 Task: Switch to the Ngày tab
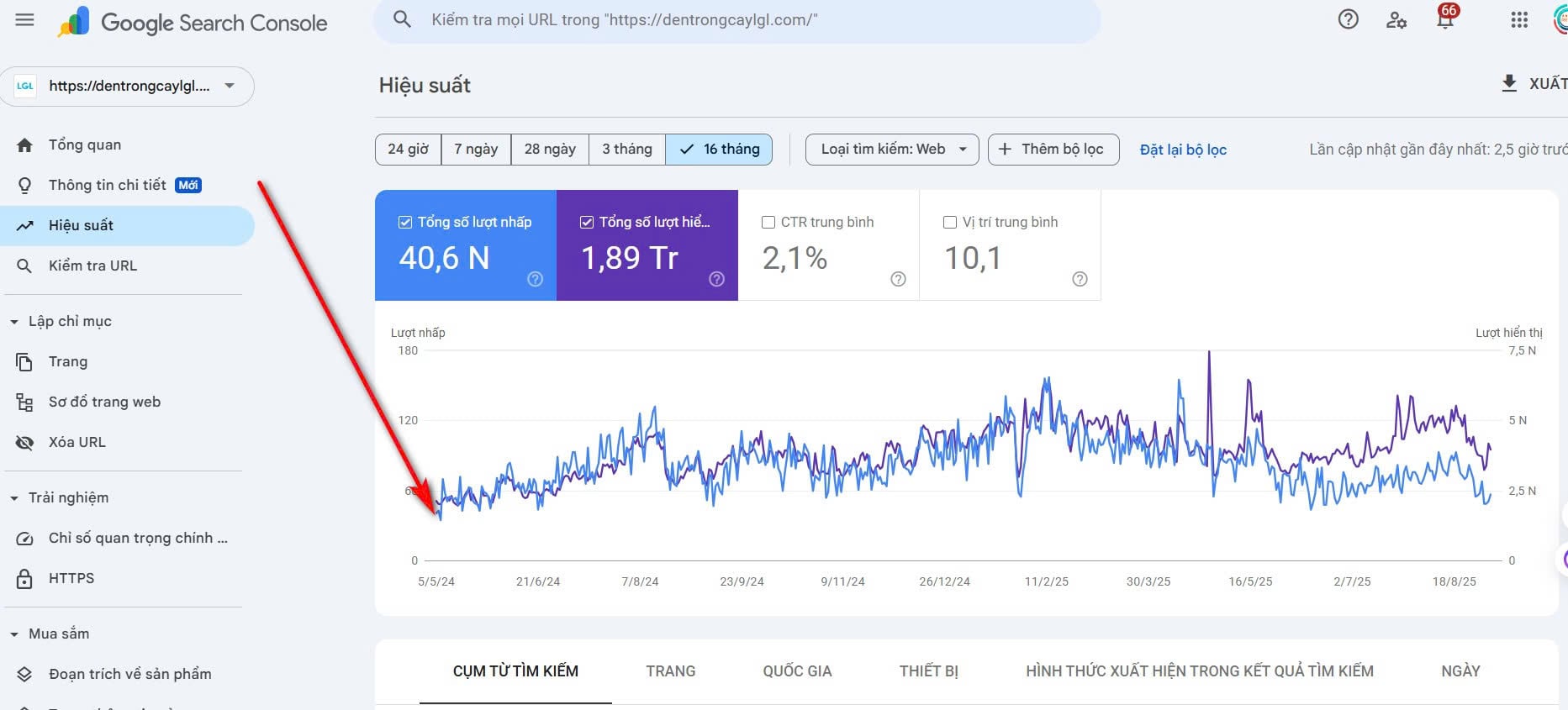tap(1460, 671)
